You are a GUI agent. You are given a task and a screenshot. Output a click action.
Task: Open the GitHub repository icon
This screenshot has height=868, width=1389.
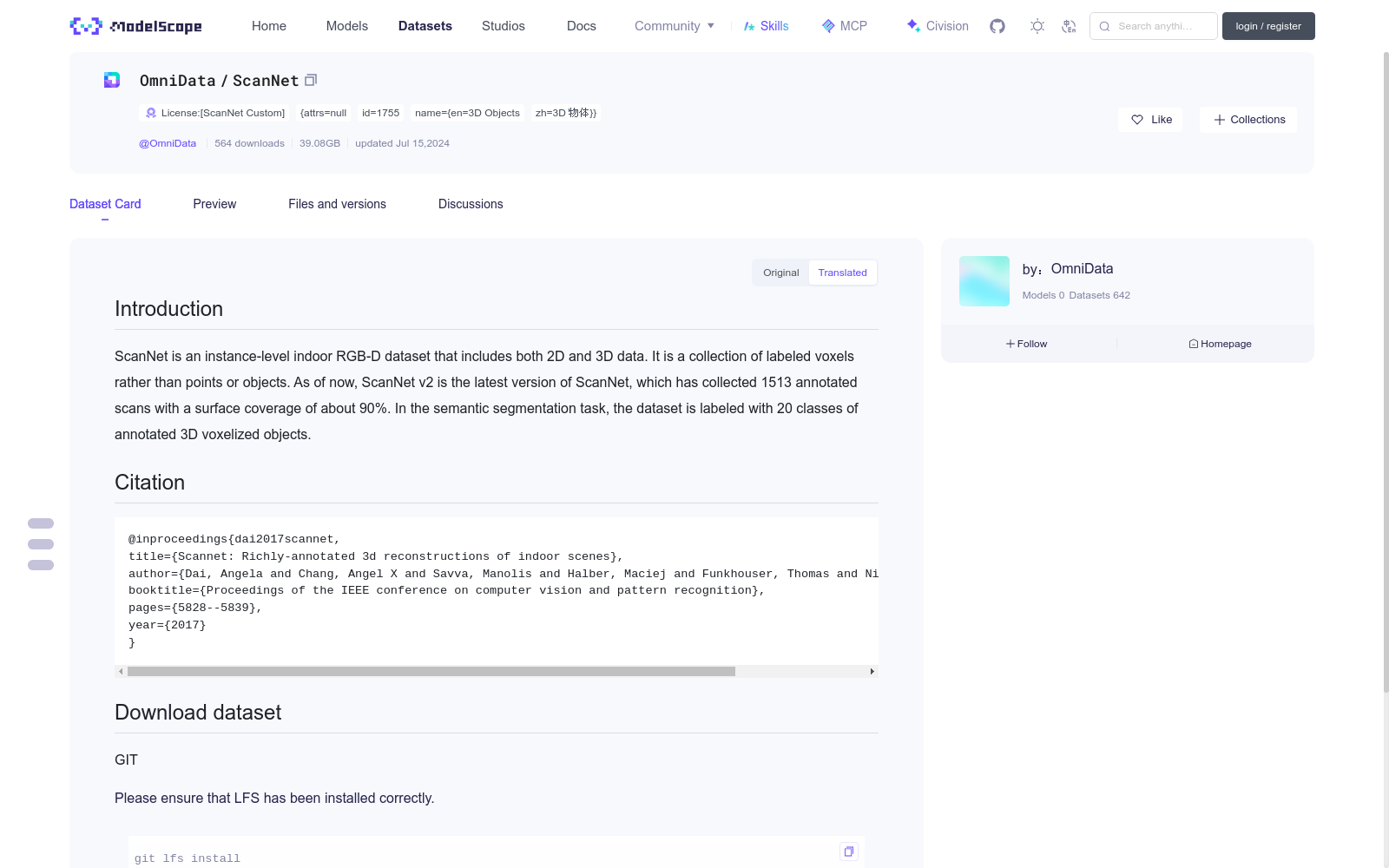click(997, 26)
